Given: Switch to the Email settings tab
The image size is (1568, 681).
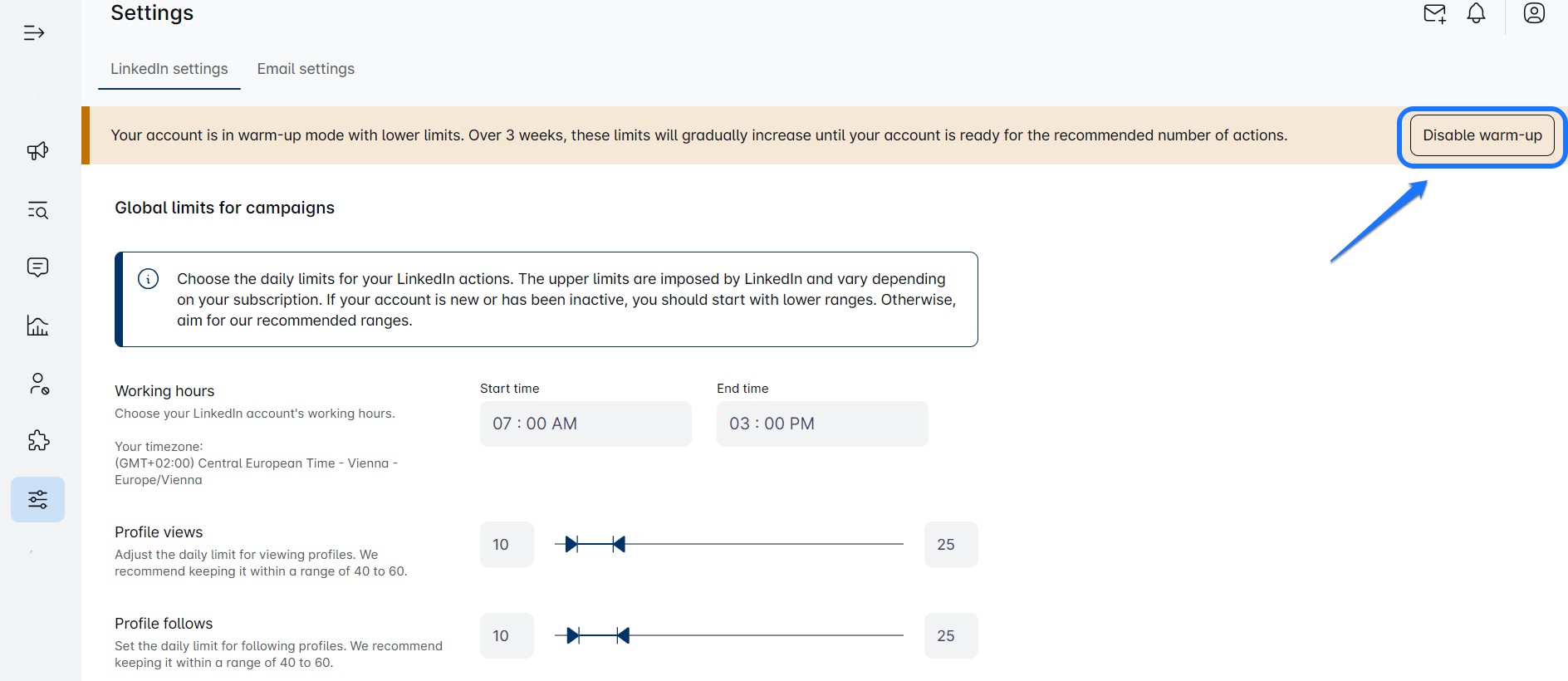Looking at the screenshot, I should (306, 69).
